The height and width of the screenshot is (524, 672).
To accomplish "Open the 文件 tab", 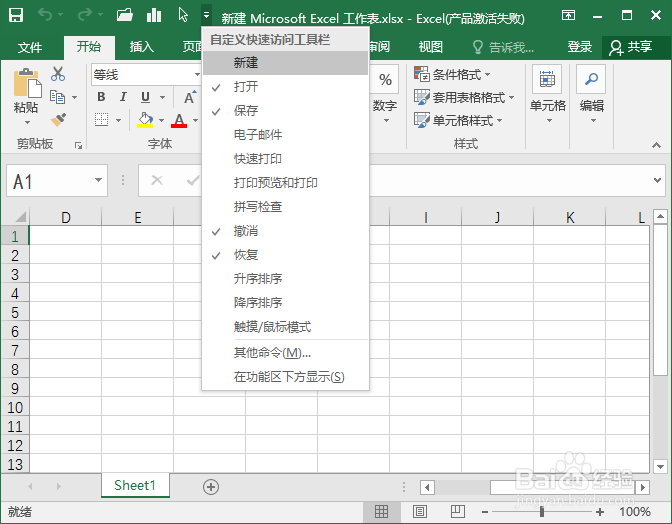I will click(x=30, y=47).
